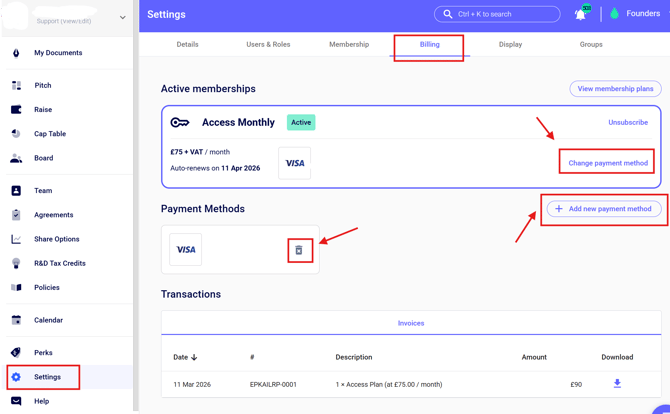Open the Policies page

pos(47,288)
